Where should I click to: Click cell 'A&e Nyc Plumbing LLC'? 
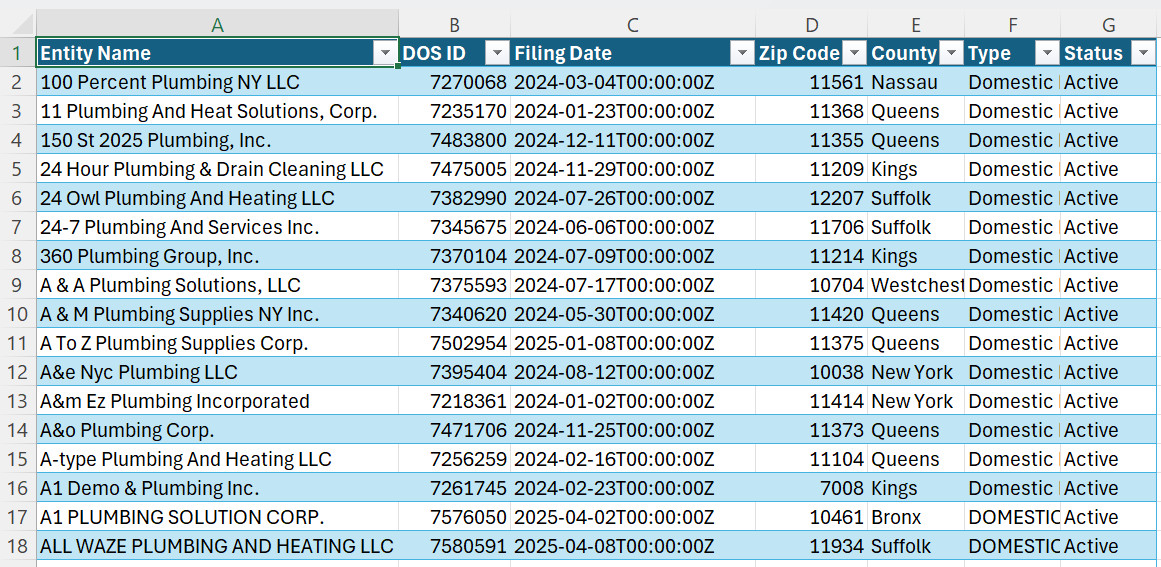[x=217, y=372]
